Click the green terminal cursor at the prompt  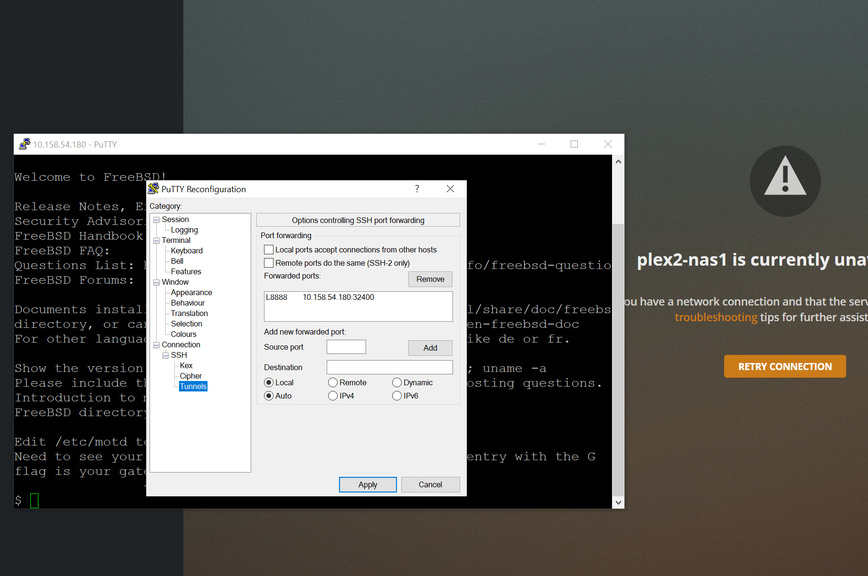click(34, 500)
